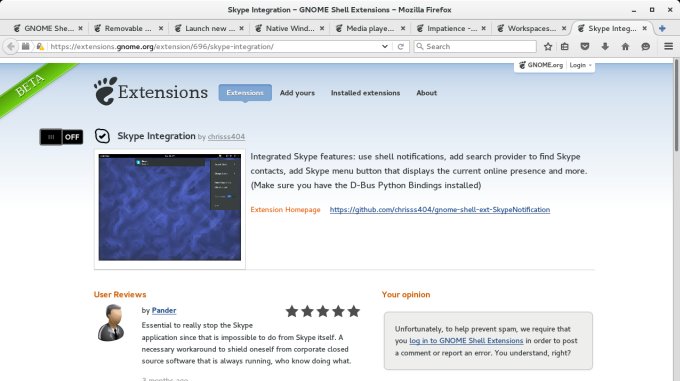Click the five-star rating on Pander's review
The width and height of the screenshot is (680, 381).
tap(323, 311)
